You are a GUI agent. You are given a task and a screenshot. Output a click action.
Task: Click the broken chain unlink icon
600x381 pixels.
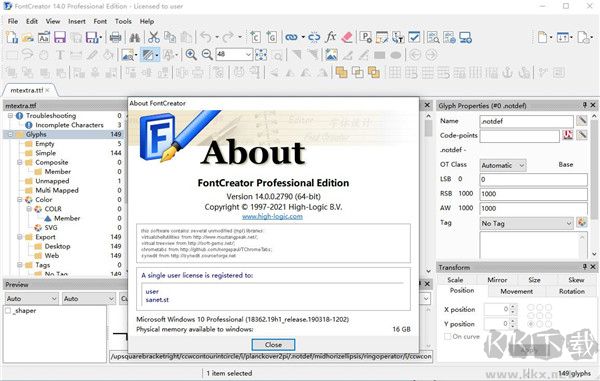(x=314, y=37)
